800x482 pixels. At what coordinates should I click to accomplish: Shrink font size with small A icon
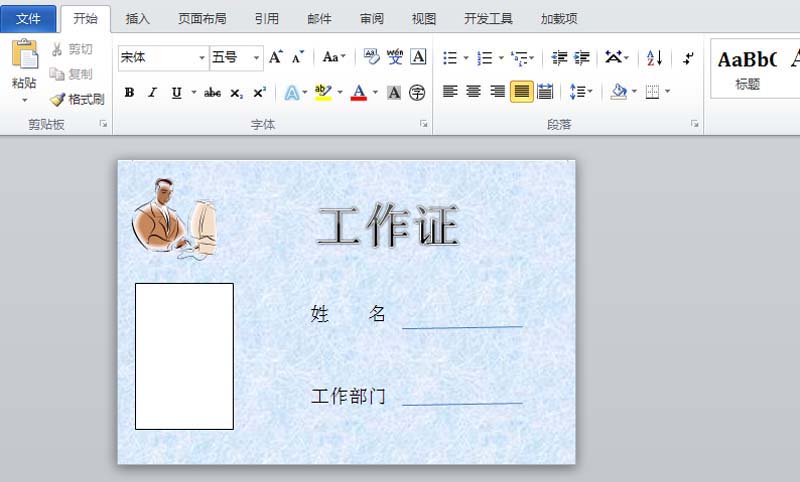click(298, 57)
